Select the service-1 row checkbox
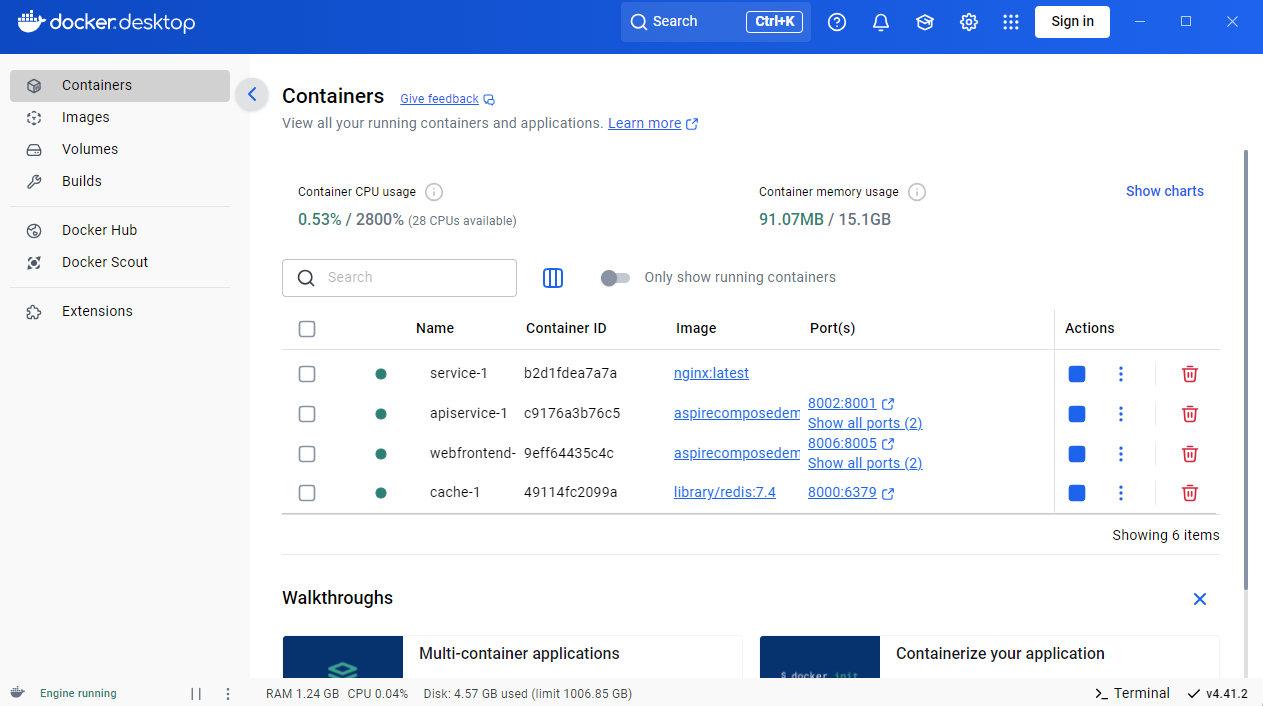 coord(307,374)
